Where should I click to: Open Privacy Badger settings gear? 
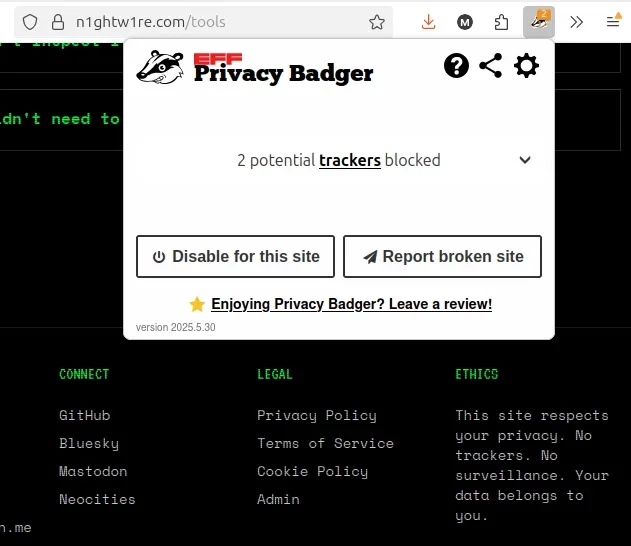pos(526,65)
